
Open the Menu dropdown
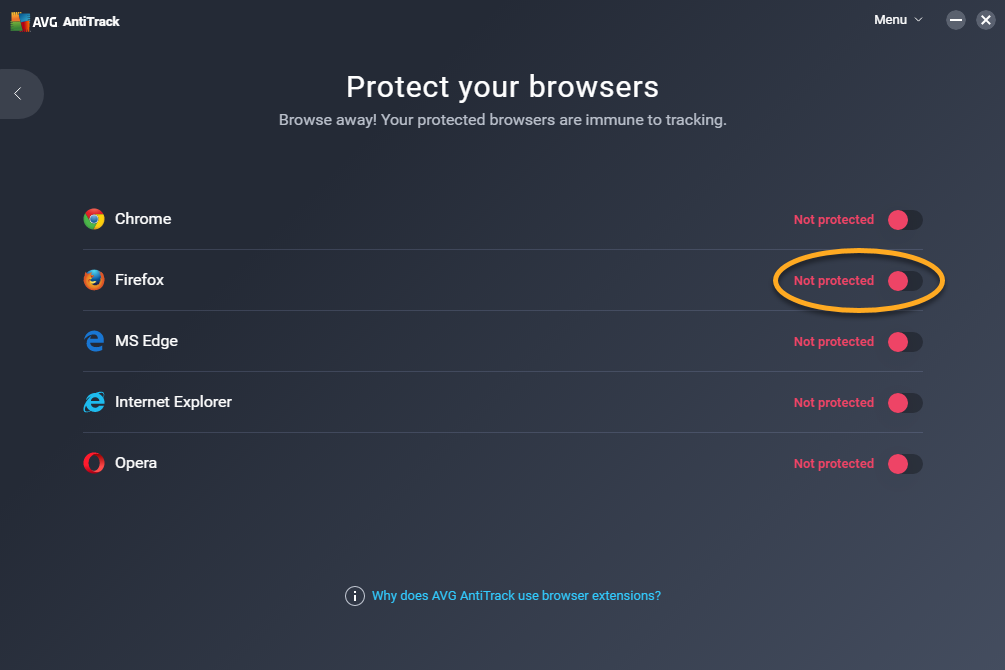pyautogui.click(x=898, y=20)
